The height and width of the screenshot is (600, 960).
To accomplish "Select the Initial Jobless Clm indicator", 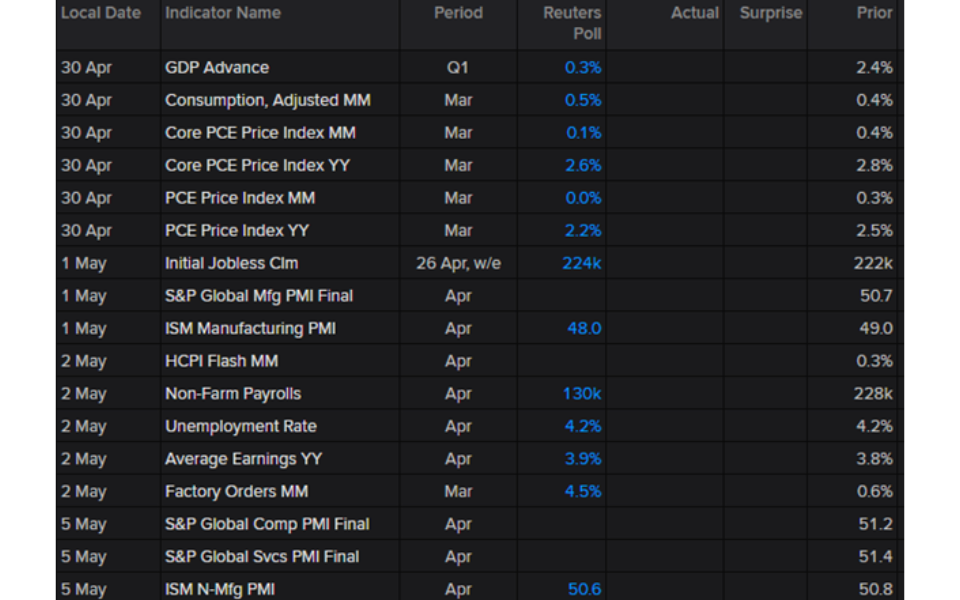I will point(231,263).
